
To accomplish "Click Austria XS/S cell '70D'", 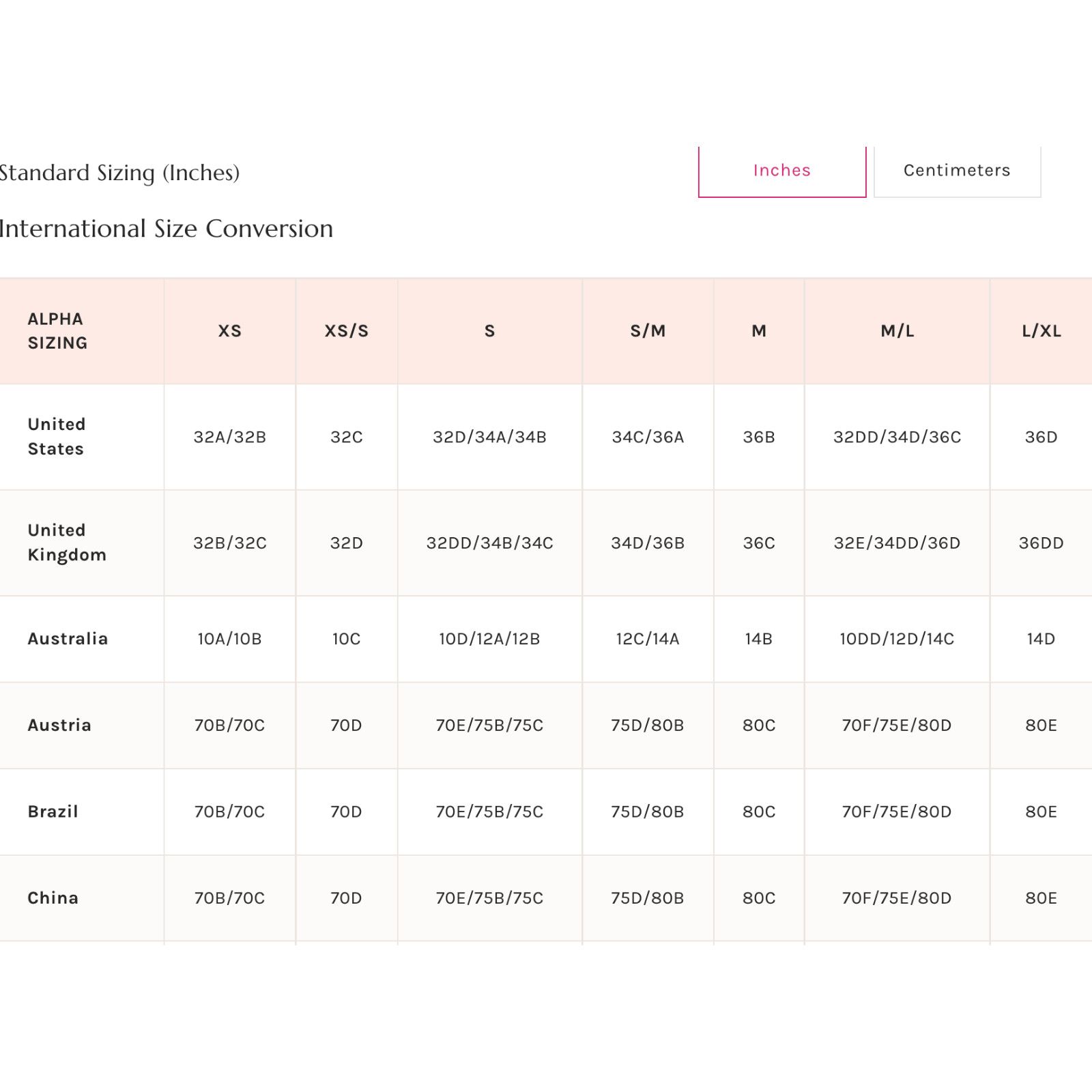I will [x=347, y=725].
